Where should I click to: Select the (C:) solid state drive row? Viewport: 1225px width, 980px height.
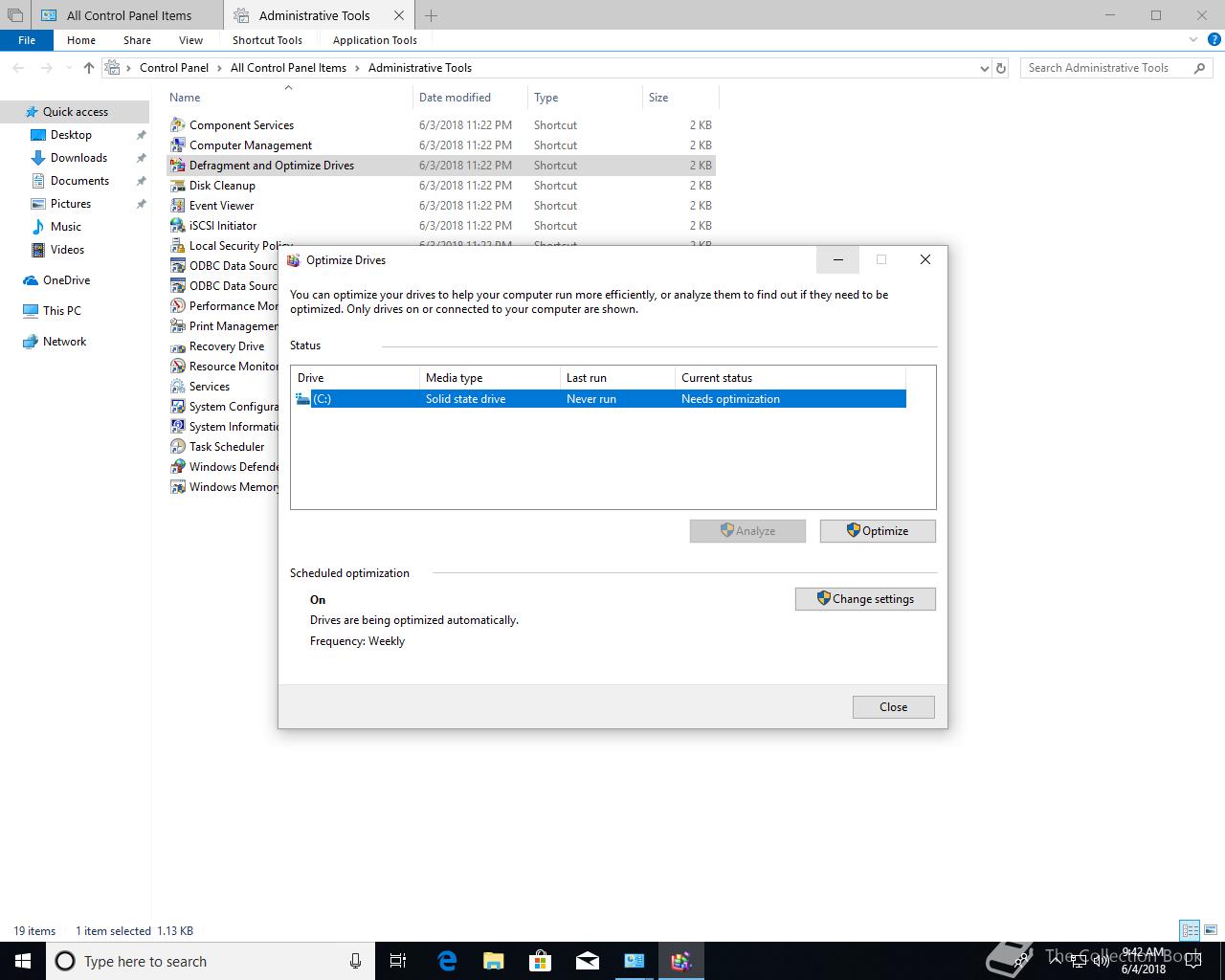point(599,399)
